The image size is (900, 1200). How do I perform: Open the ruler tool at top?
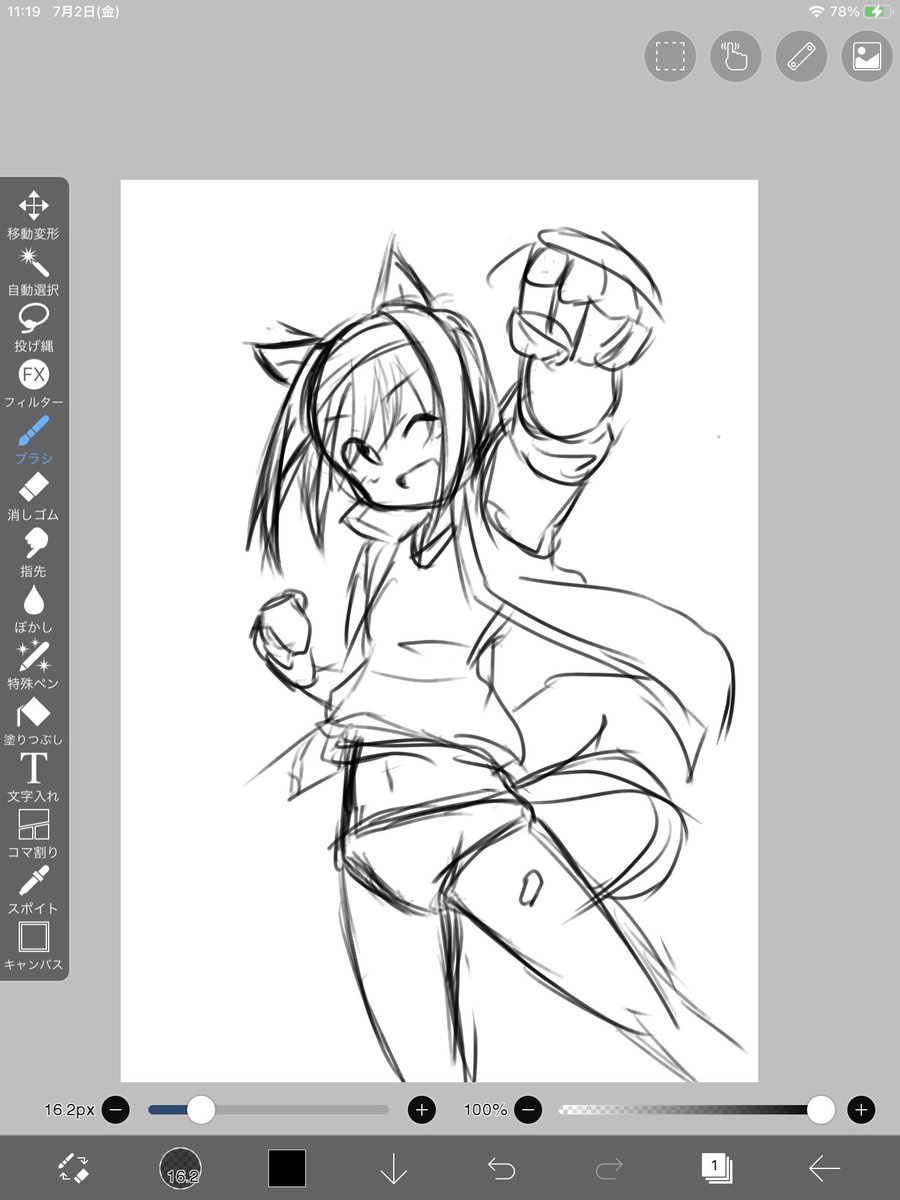point(802,56)
